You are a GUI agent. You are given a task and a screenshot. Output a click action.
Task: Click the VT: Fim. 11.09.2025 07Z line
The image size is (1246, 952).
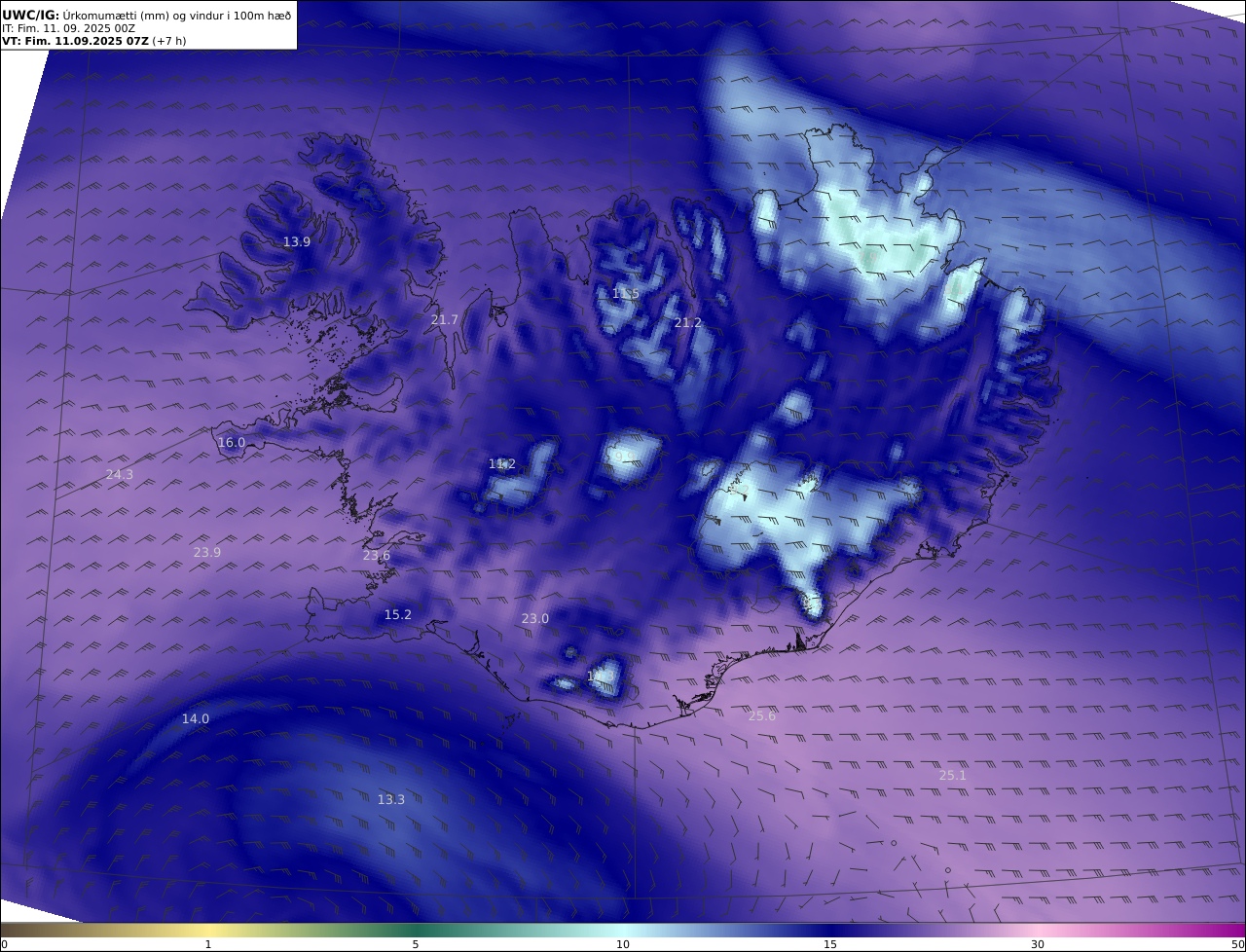point(92,41)
